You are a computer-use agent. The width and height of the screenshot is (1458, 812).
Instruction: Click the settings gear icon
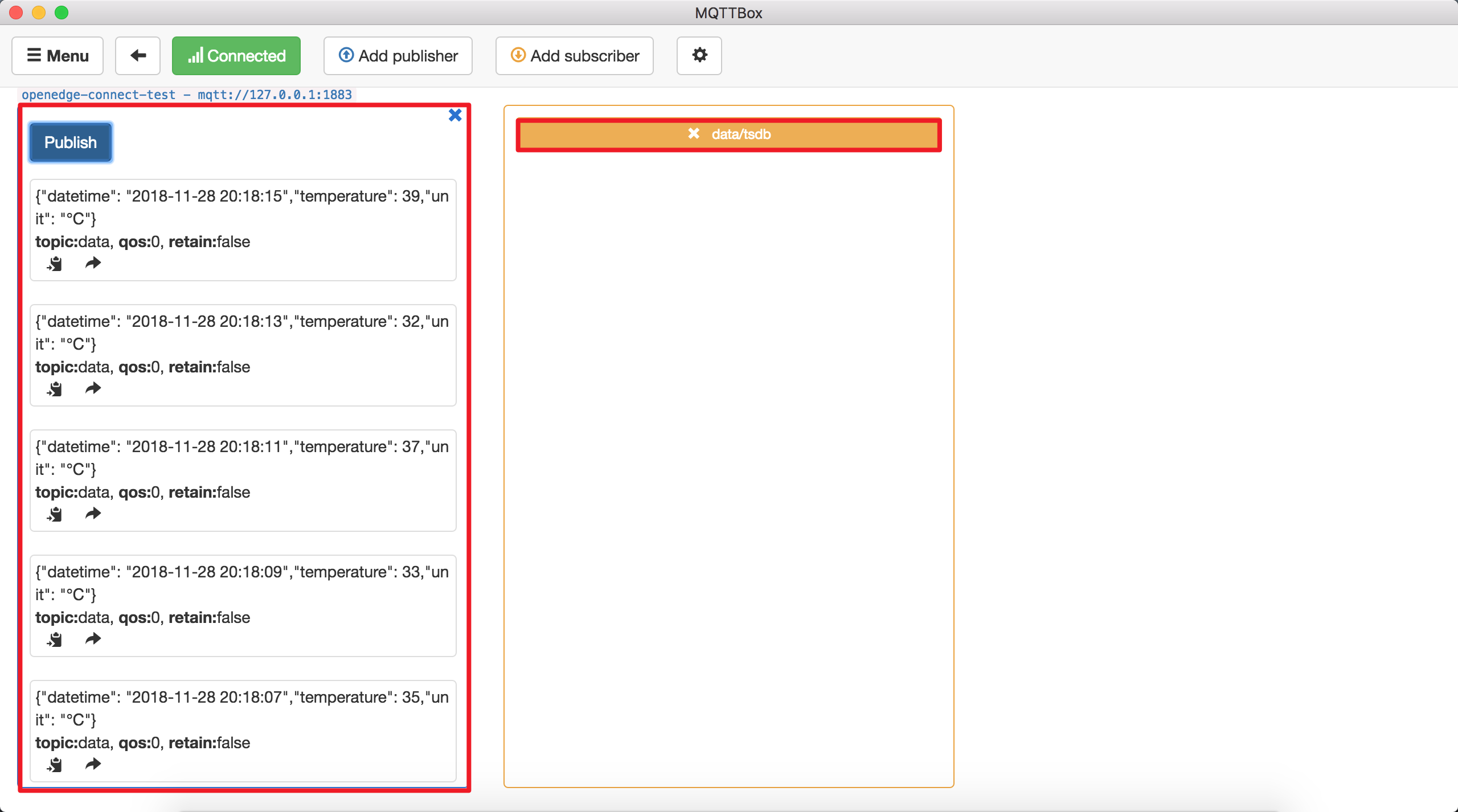tap(700, 55)
